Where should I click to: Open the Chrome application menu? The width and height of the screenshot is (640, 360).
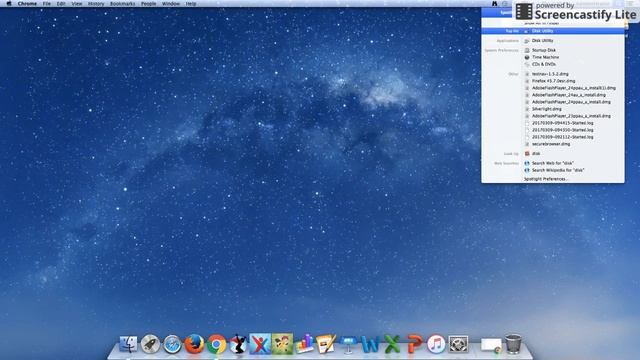(27, 3)
